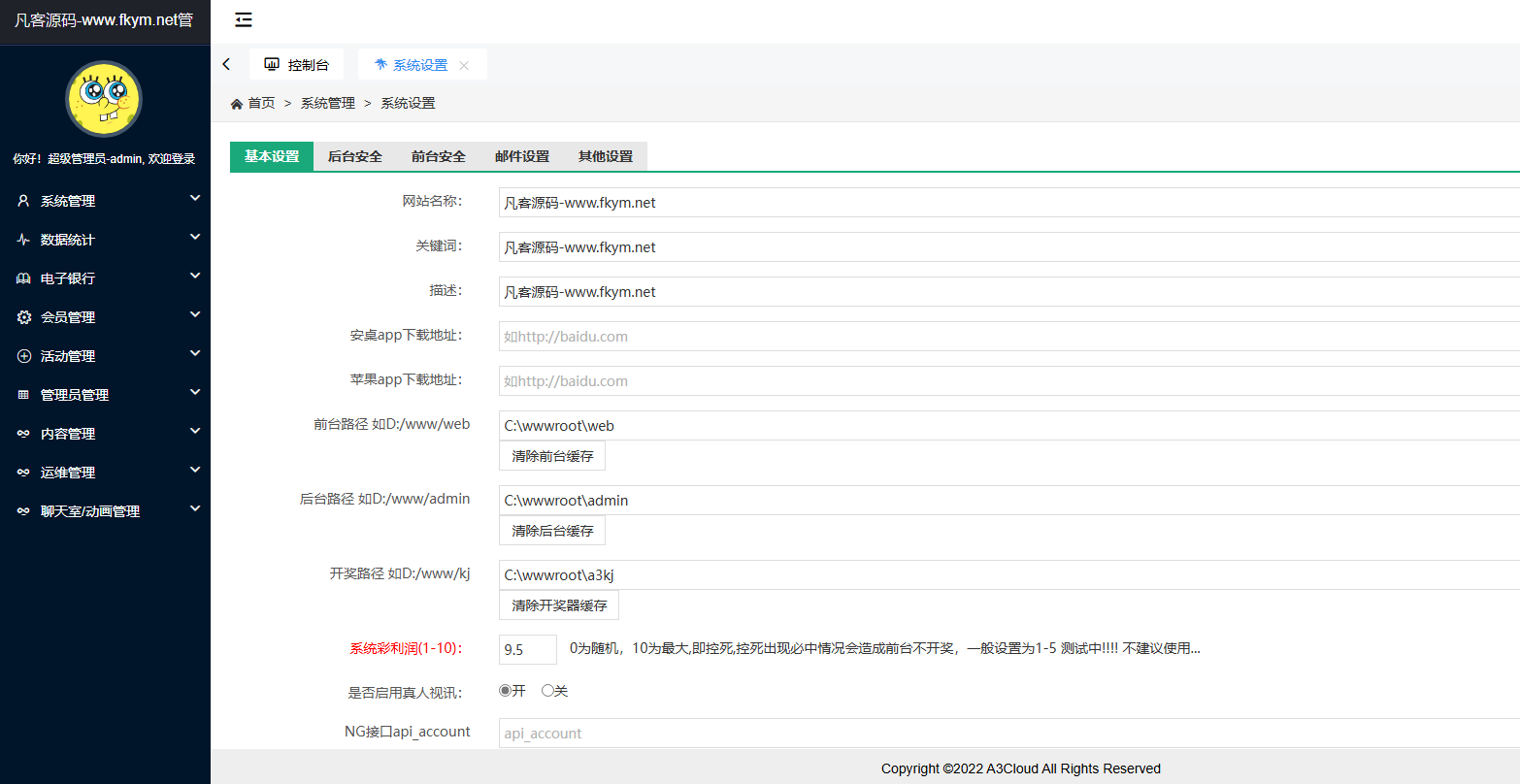The image size is (1520, 784).
Task: Click the 数据统计 statistics icon
Action: [20, 240]
